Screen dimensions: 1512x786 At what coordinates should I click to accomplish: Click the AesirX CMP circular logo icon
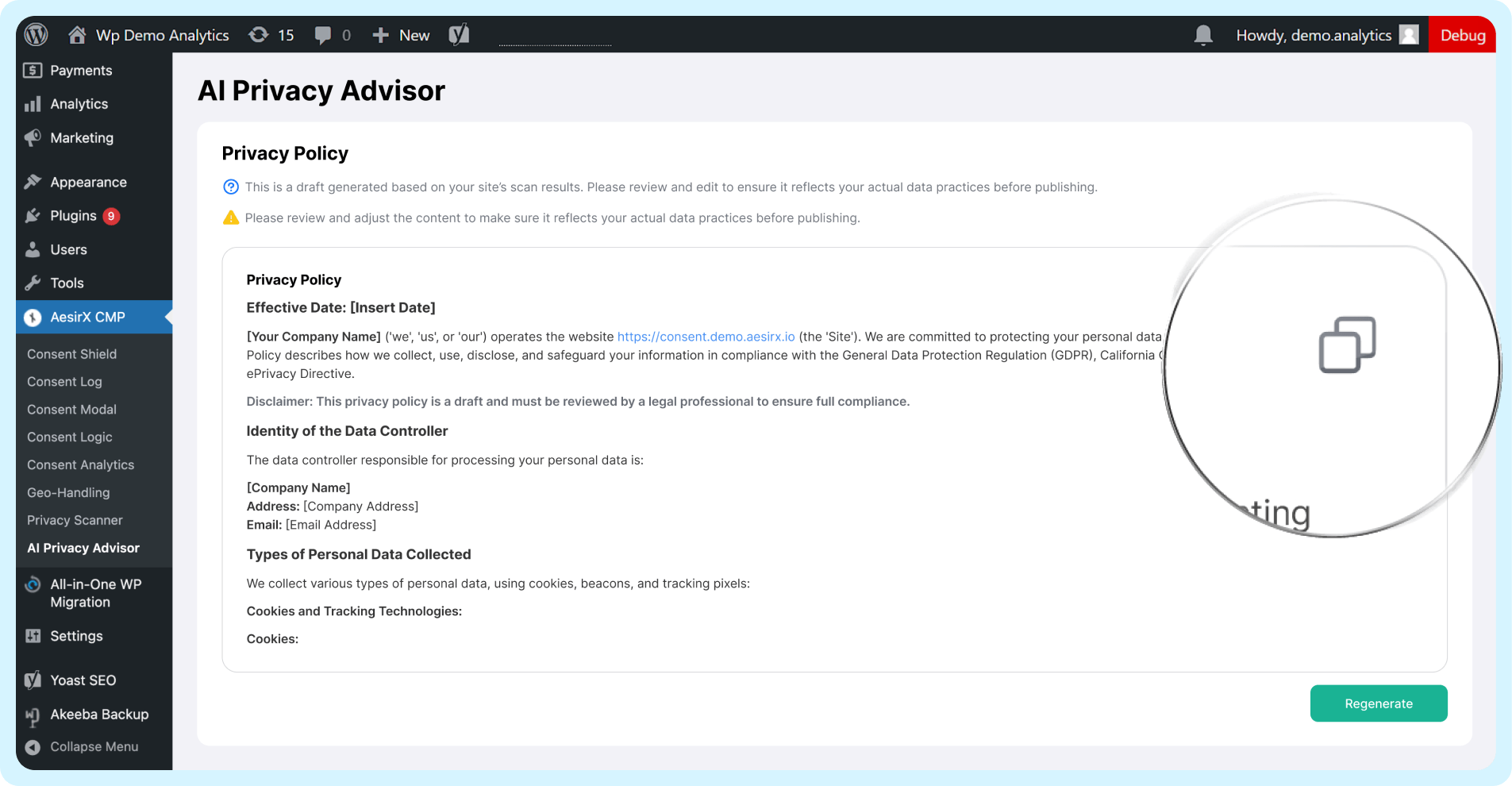click(33, 317)
